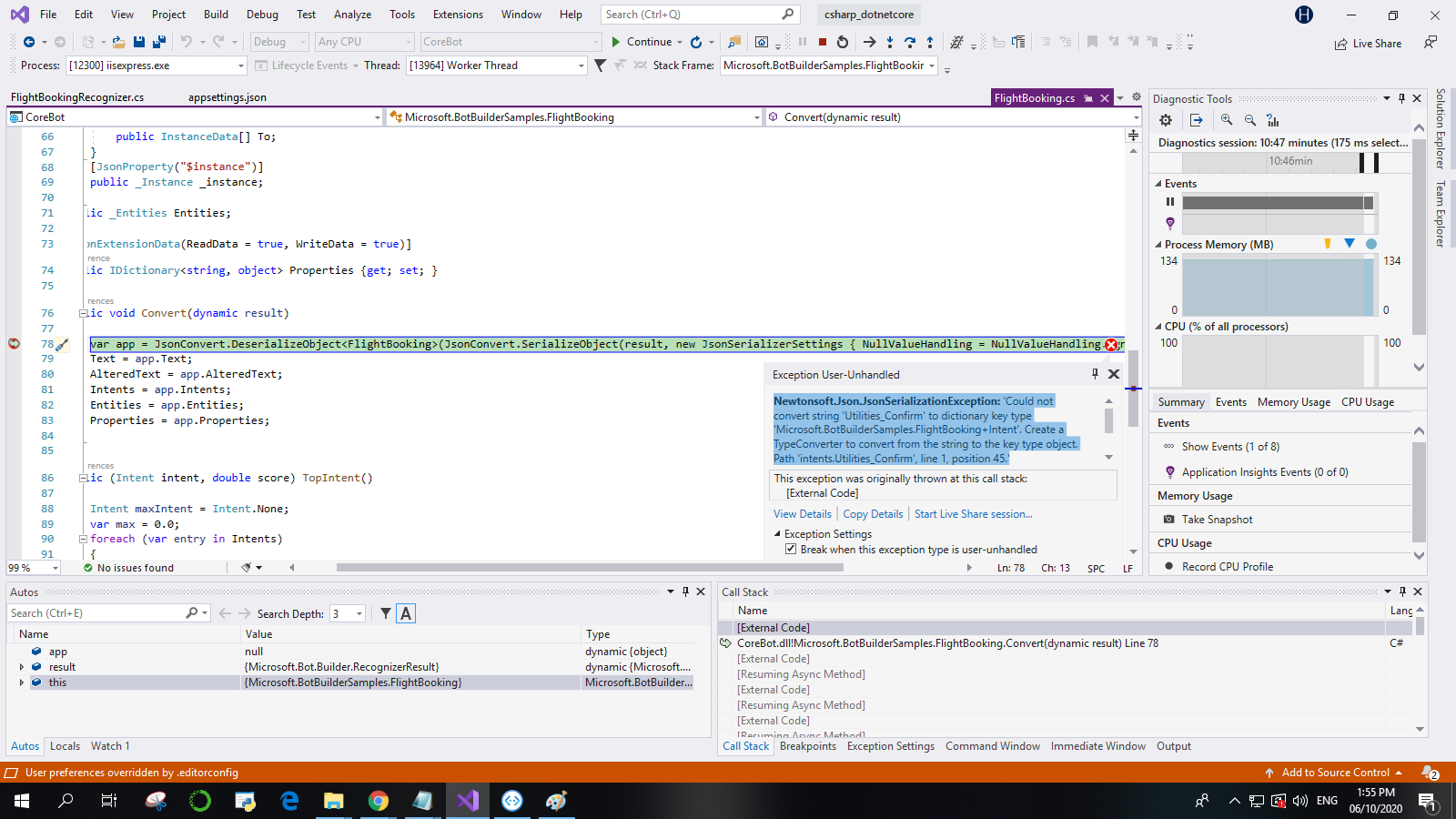Image resolution: width=1456 pixels, height=819 pixels.
Task: Switch to the appsettings.json tab
Action: 227,96
